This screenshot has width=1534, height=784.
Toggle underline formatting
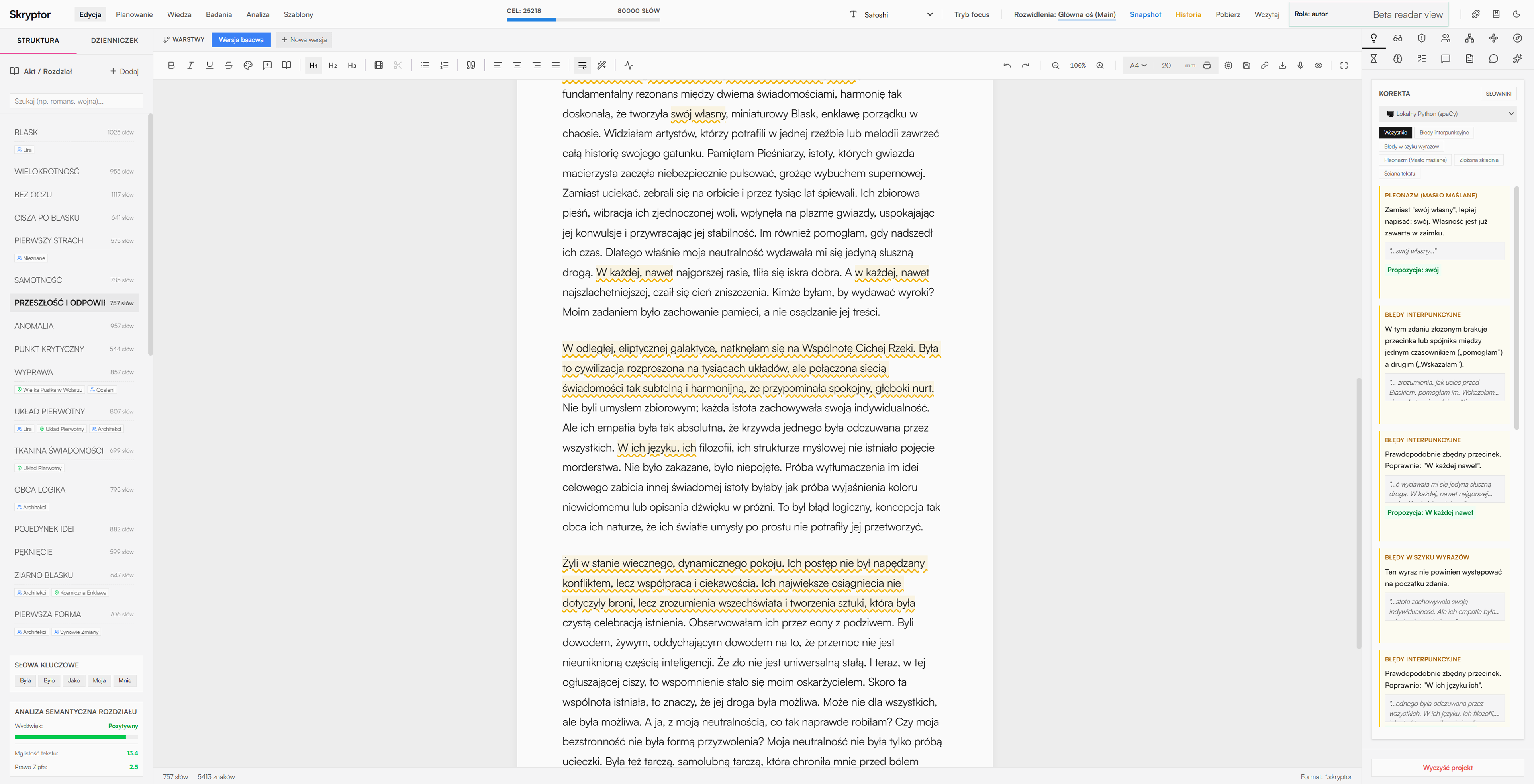coord(210,65)
